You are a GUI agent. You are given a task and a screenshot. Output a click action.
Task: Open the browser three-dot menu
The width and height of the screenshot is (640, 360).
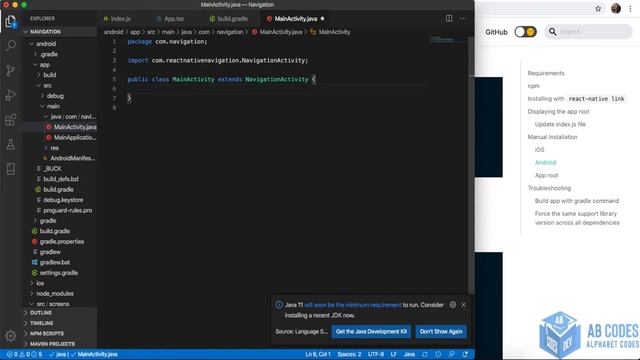pyautogui.click(x=630, y=9)
